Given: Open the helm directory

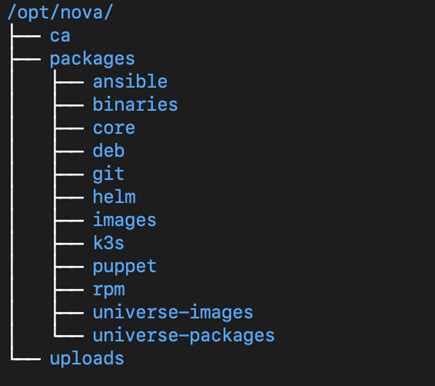Looking at the screenshot, I should (114, 197).
